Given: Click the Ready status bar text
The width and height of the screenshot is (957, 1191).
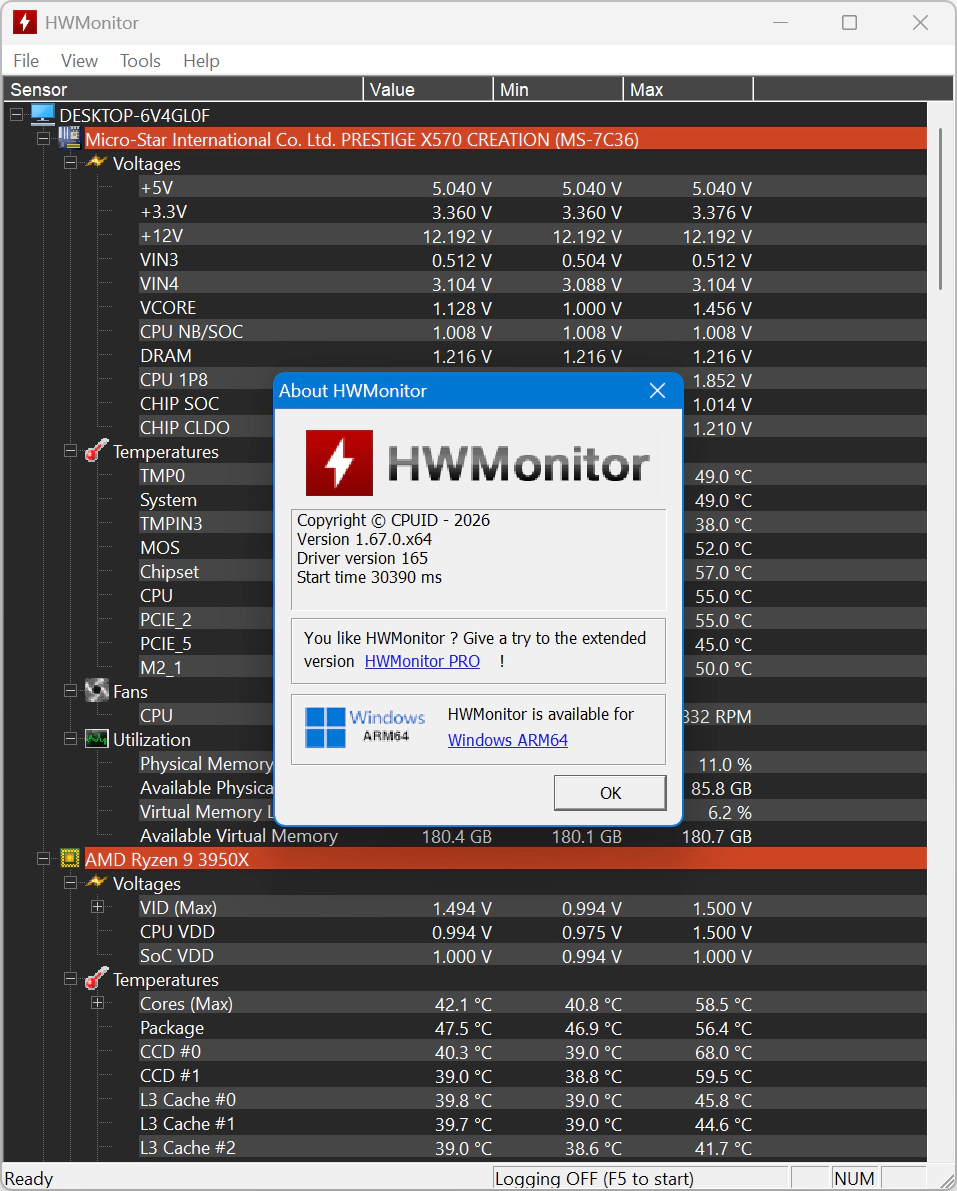Looking at the screenshot, I should tap(29, 1179).
